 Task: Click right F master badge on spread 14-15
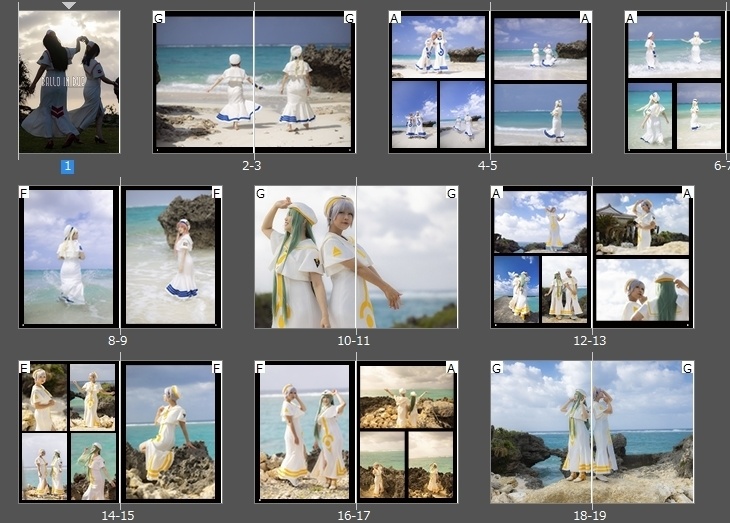click(216, 367)
